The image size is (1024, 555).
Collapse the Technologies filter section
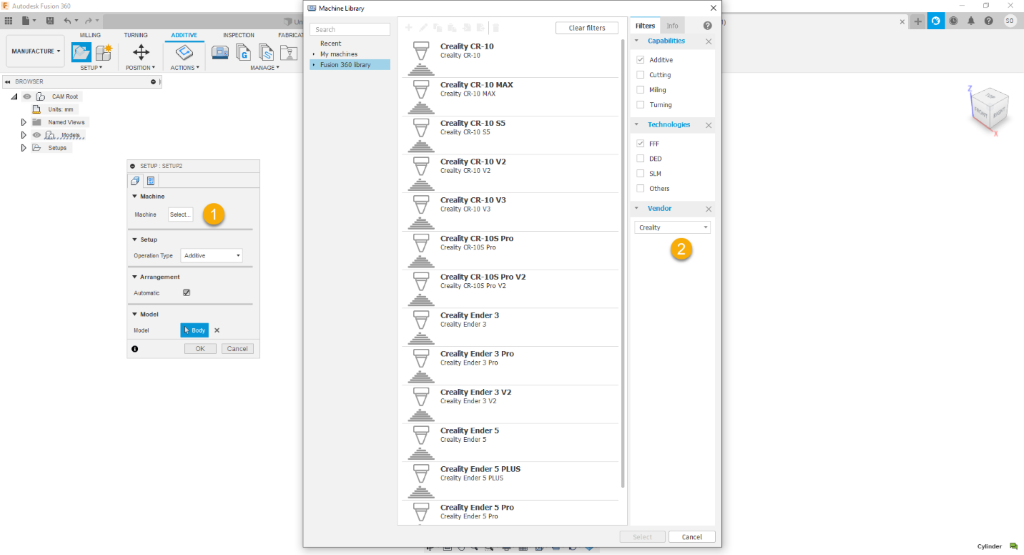click(637, 124)
